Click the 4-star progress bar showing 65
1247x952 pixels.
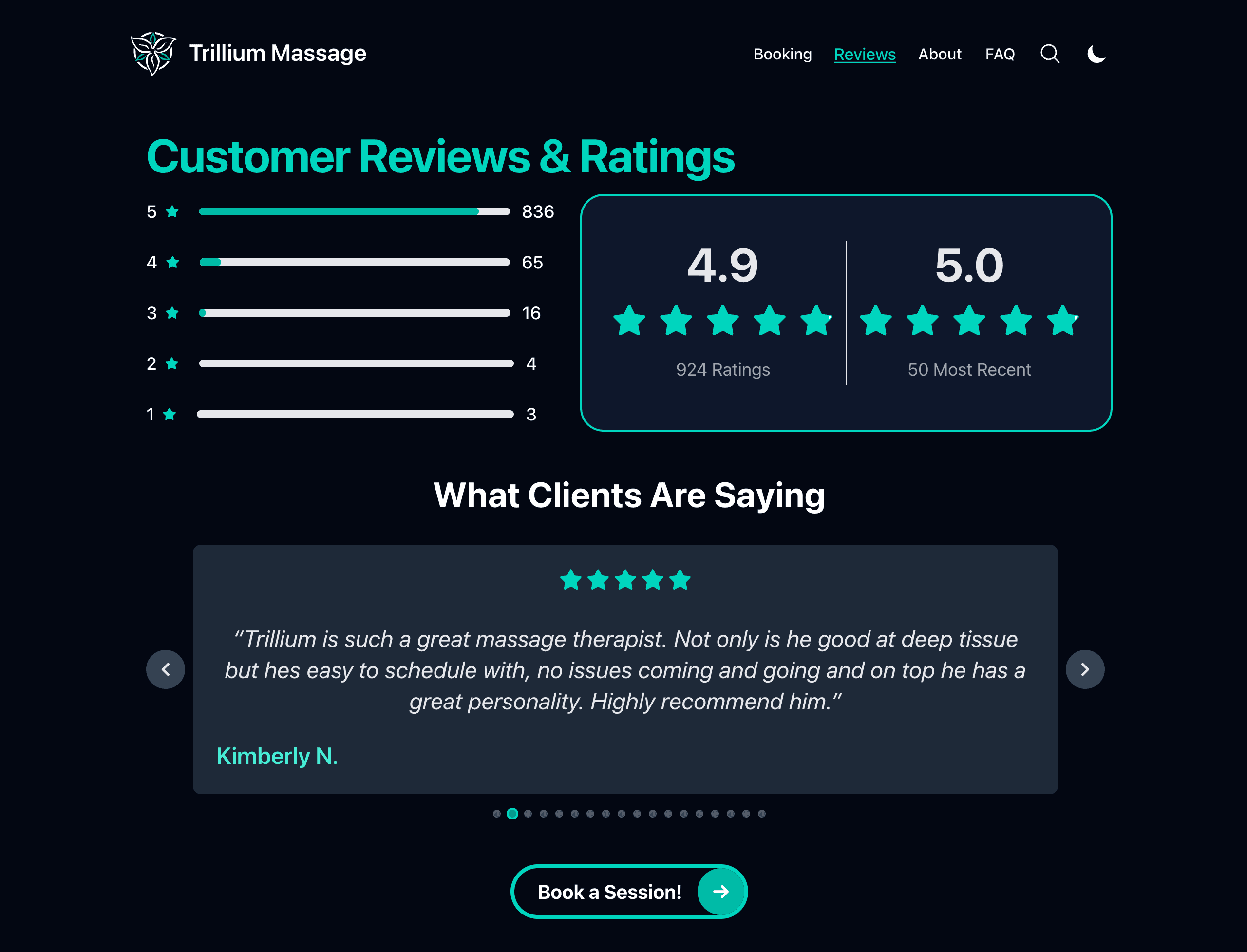[x=354, y=262]
